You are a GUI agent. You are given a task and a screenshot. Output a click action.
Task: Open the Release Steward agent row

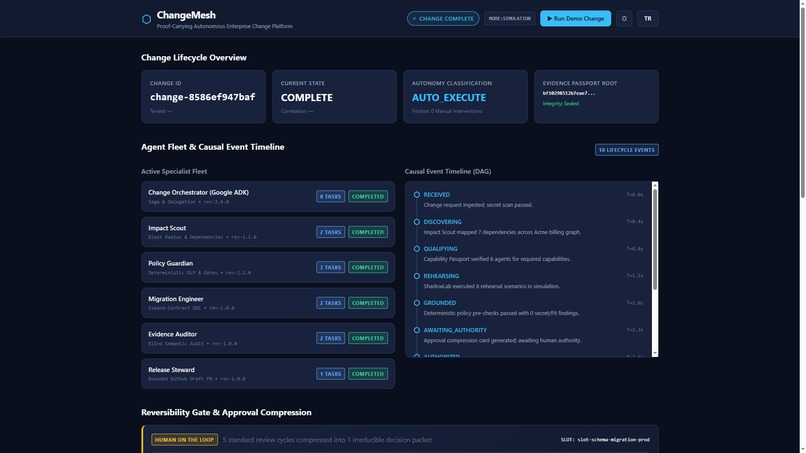click(268, 374)
